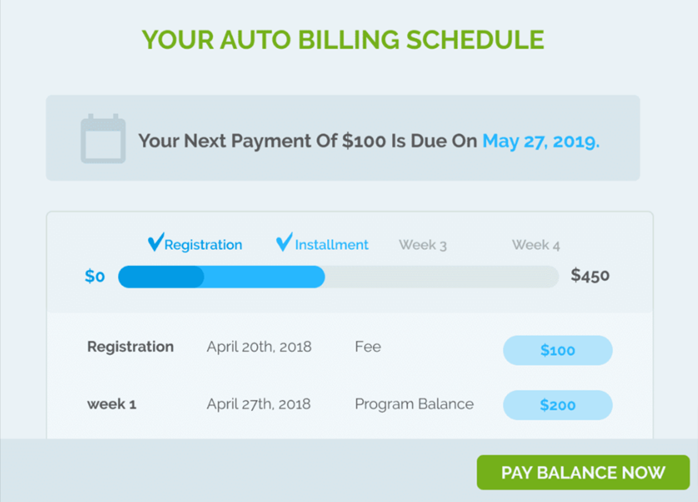This screenshot has height=502, width=698.
Task: Click the week 1 row title
Action: (x=112, y=404)
